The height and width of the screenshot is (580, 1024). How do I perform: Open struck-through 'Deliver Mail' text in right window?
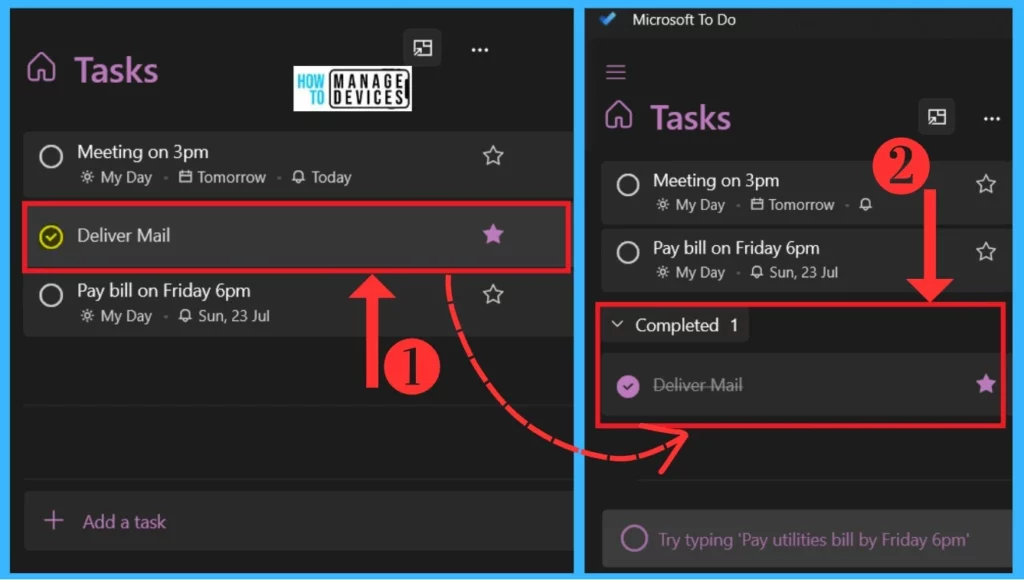click(697, 385)
